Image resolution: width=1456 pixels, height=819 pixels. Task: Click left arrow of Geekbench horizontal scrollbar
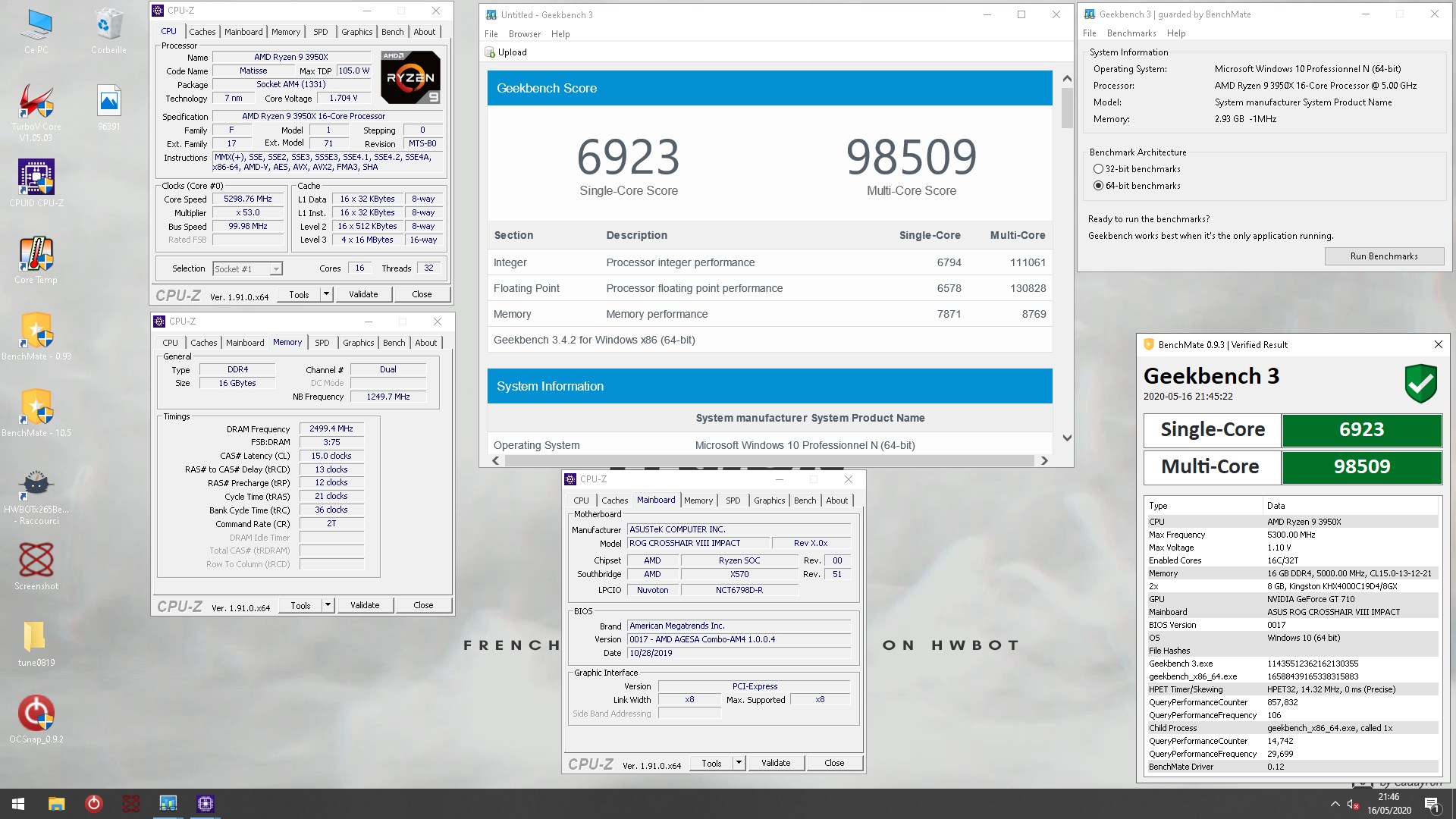pyautogui.click(x=496, y=460)
